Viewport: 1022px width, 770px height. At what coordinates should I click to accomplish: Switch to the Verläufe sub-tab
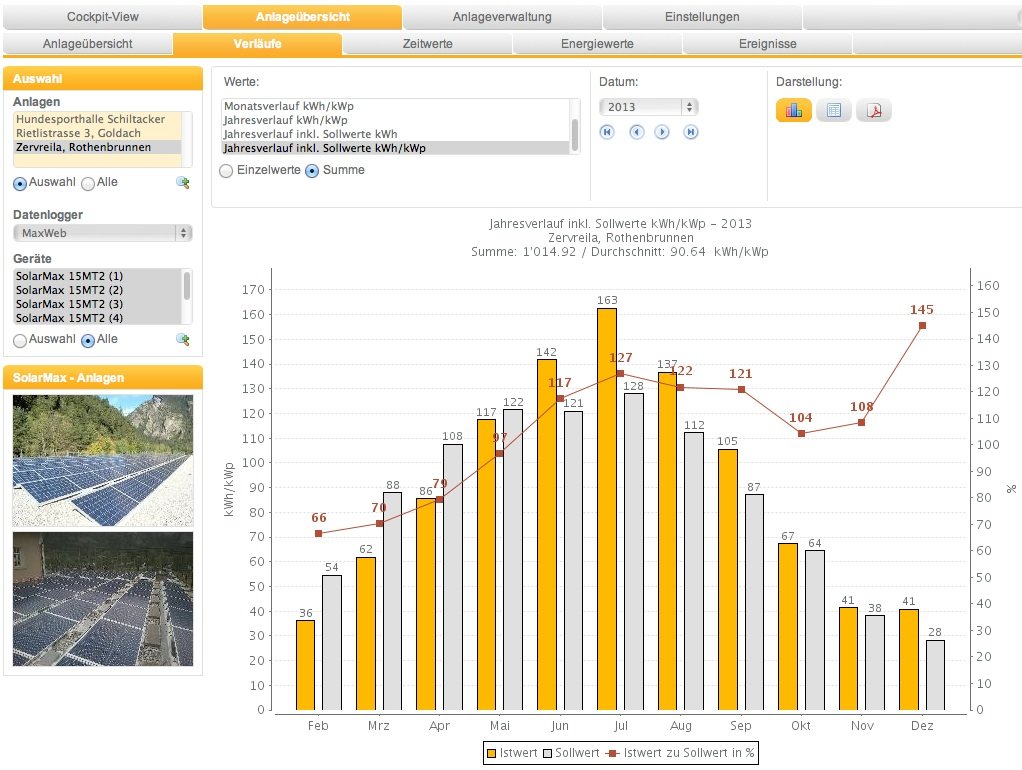(x=257, y=44)
